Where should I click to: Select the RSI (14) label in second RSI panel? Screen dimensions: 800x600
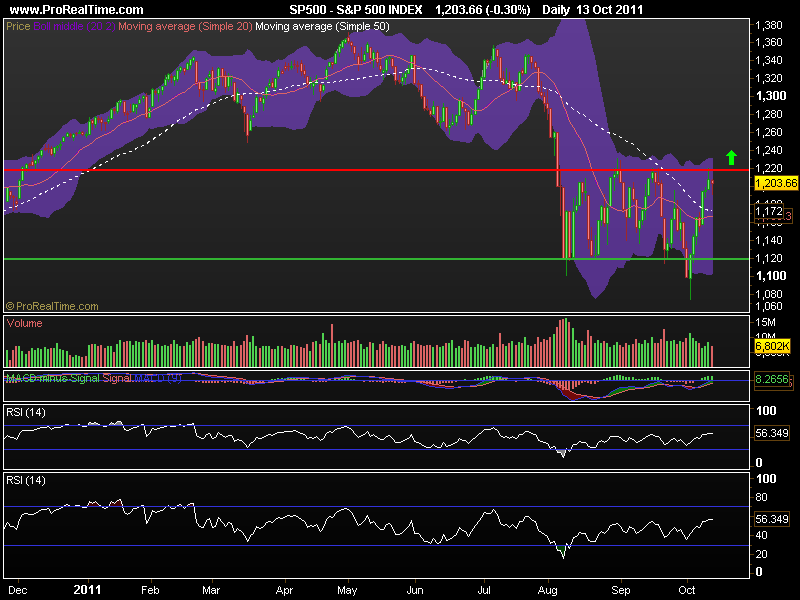point(26,480)
